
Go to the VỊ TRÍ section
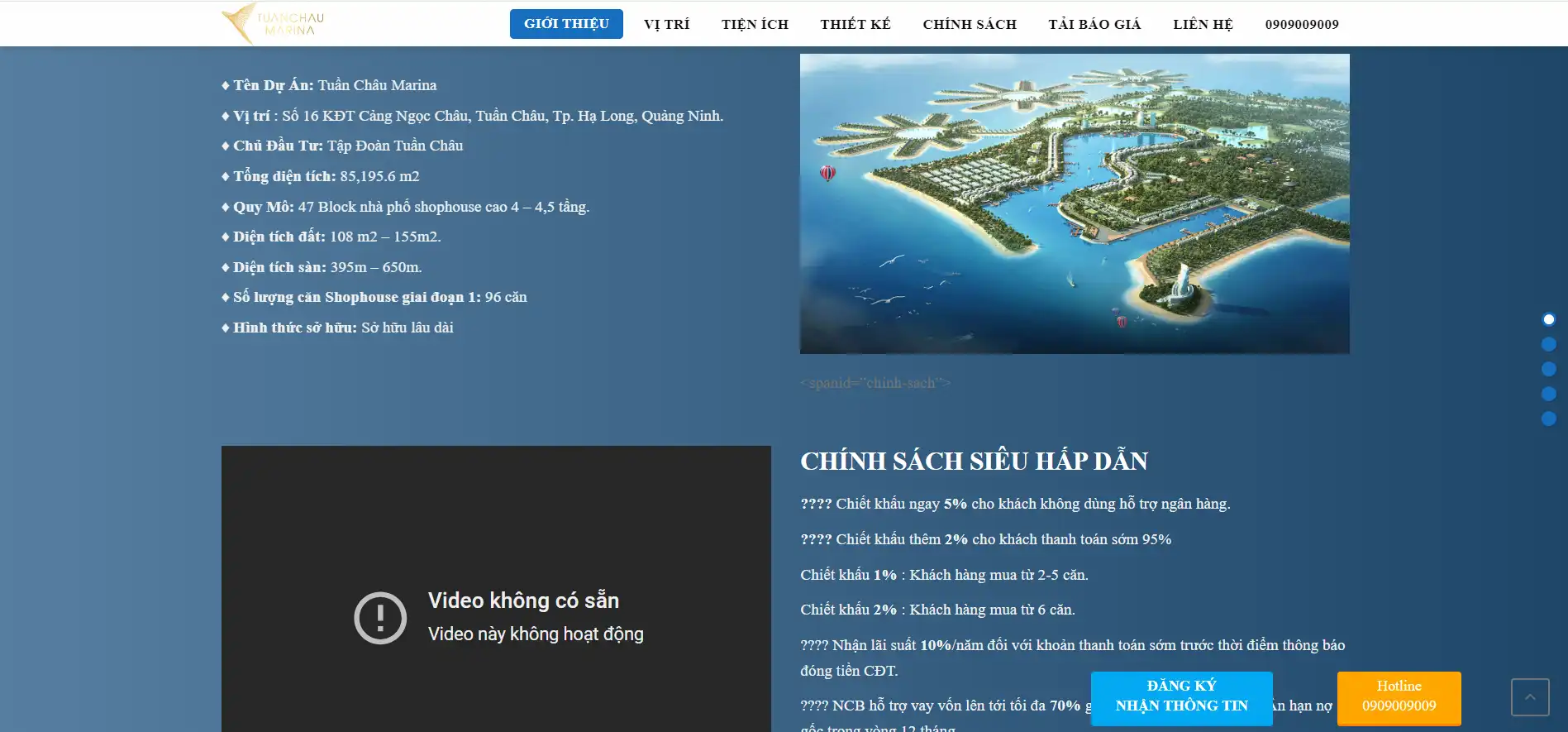(x=666, y=24)
